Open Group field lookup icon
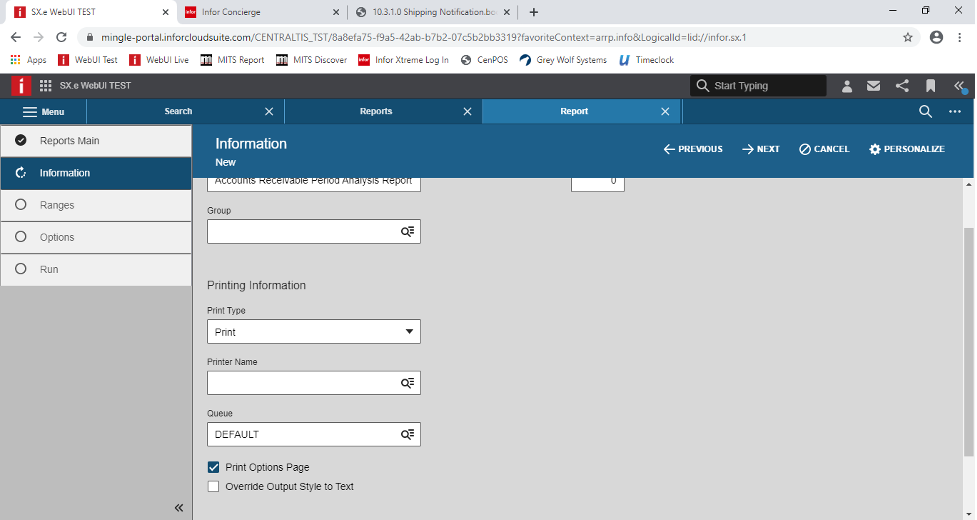The width and height of the screenshot is (977, 520). pos(407,232)
